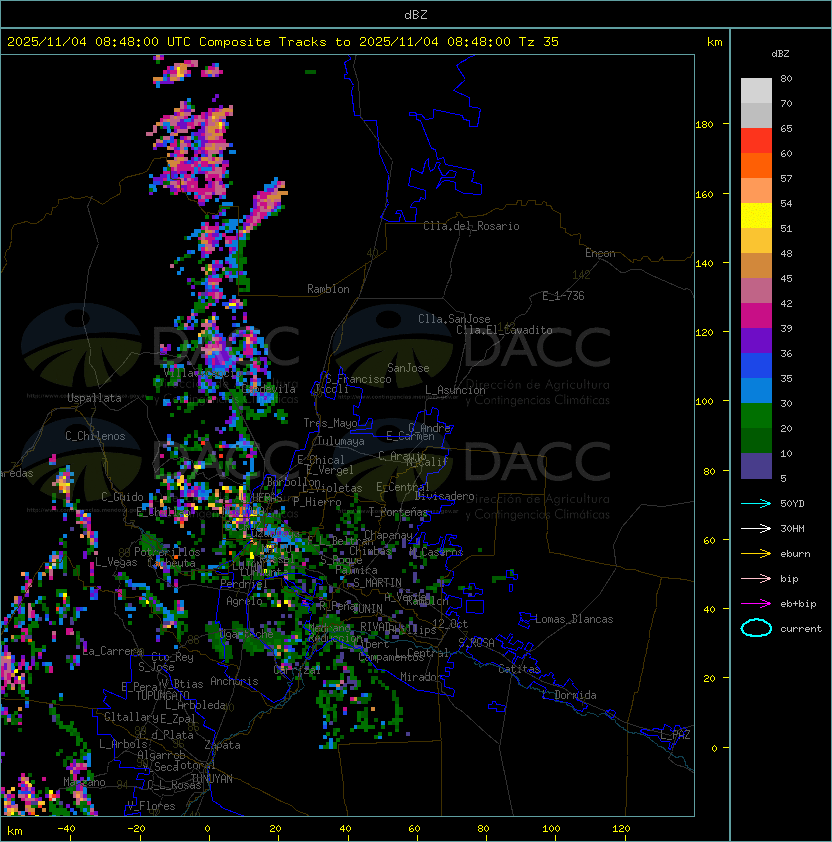Click the S_MARTIN label

point(377,583)
